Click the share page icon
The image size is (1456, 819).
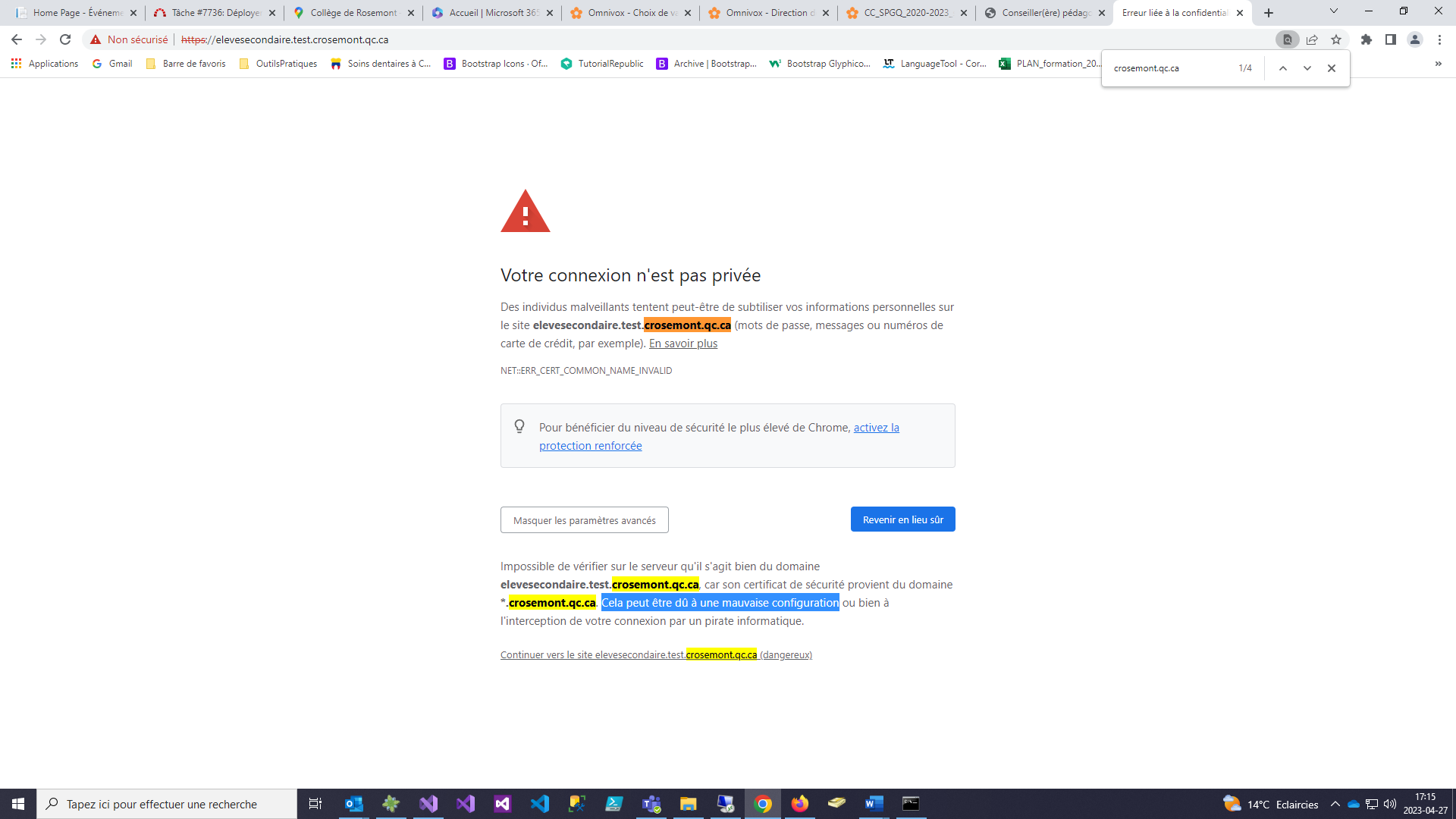coord(1312,39)
